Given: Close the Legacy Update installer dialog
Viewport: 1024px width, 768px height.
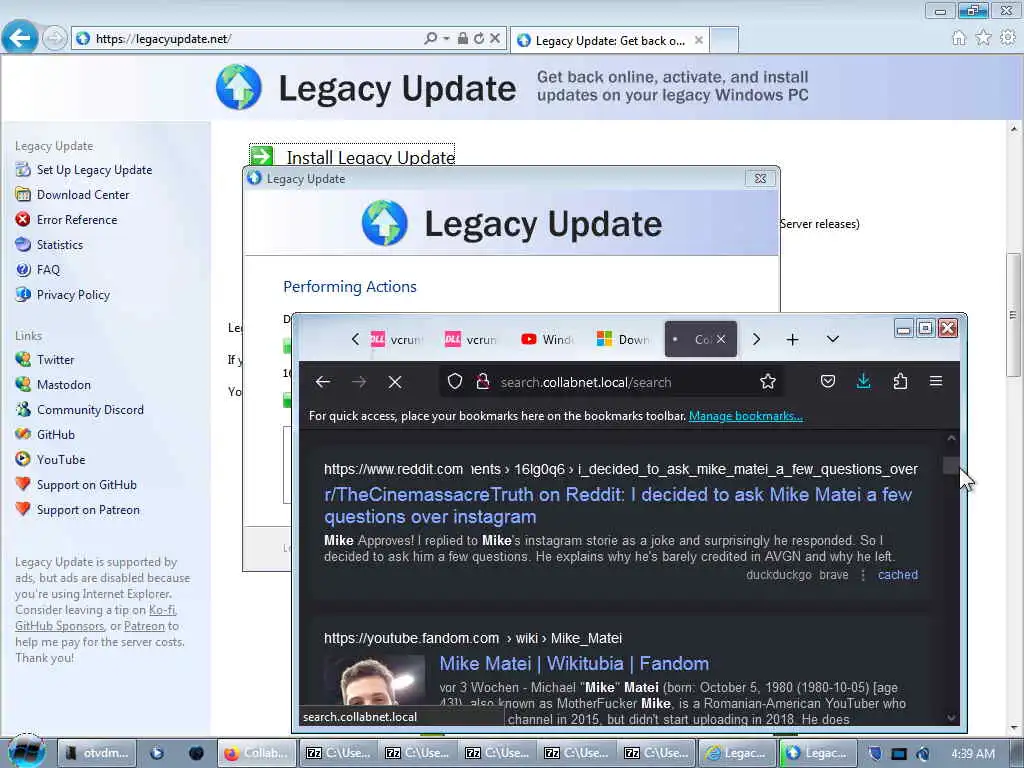Looking at the screenshot, I should click(x=760, y=178).
